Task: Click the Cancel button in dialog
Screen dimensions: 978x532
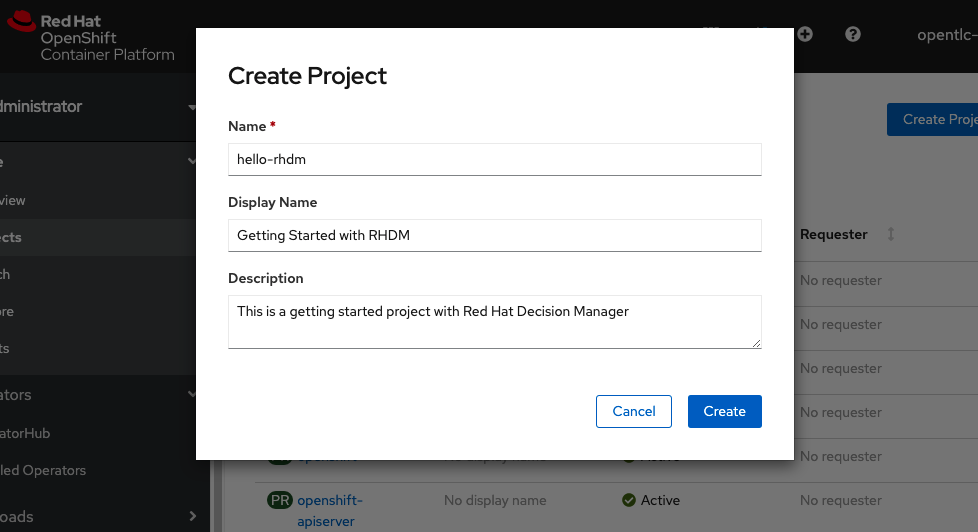Action: click(x=634, y=411)
